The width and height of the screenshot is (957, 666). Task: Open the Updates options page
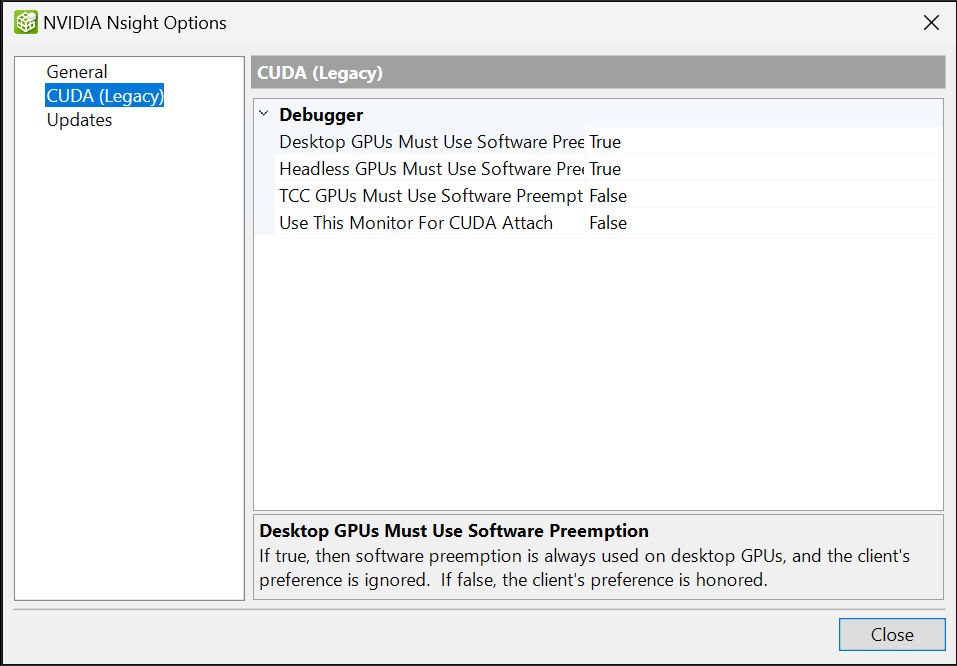[79, 120]
